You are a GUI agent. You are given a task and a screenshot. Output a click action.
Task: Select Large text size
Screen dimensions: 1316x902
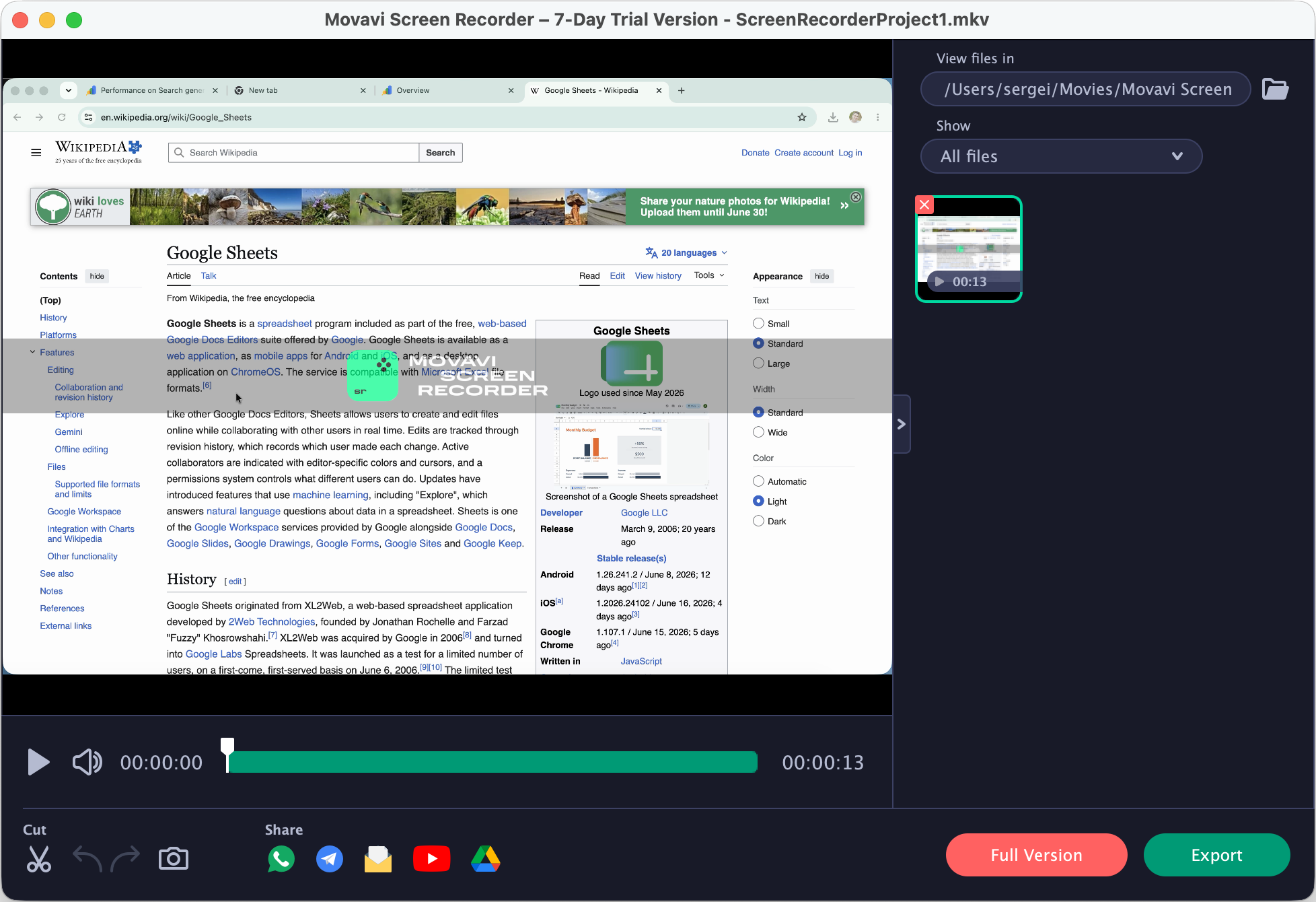click(x=759, y=363)
